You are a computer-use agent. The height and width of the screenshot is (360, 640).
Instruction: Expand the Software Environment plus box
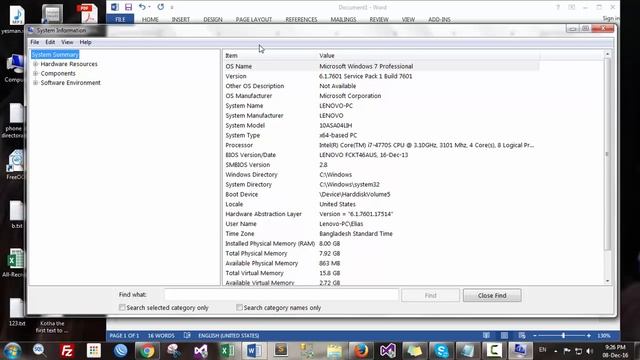pos(36,83)
